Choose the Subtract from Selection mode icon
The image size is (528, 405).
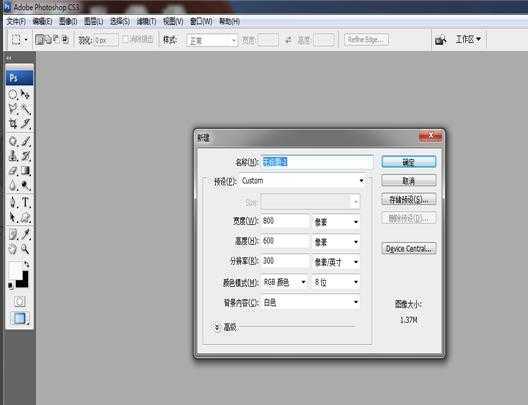(56, 40)
